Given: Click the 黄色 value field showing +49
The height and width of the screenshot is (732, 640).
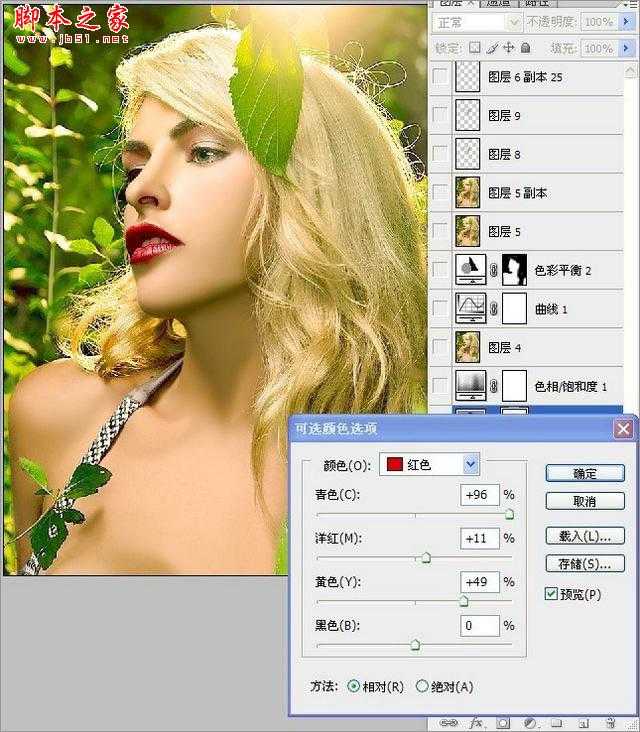Looking at the screenshot, I should click(480, 581).
